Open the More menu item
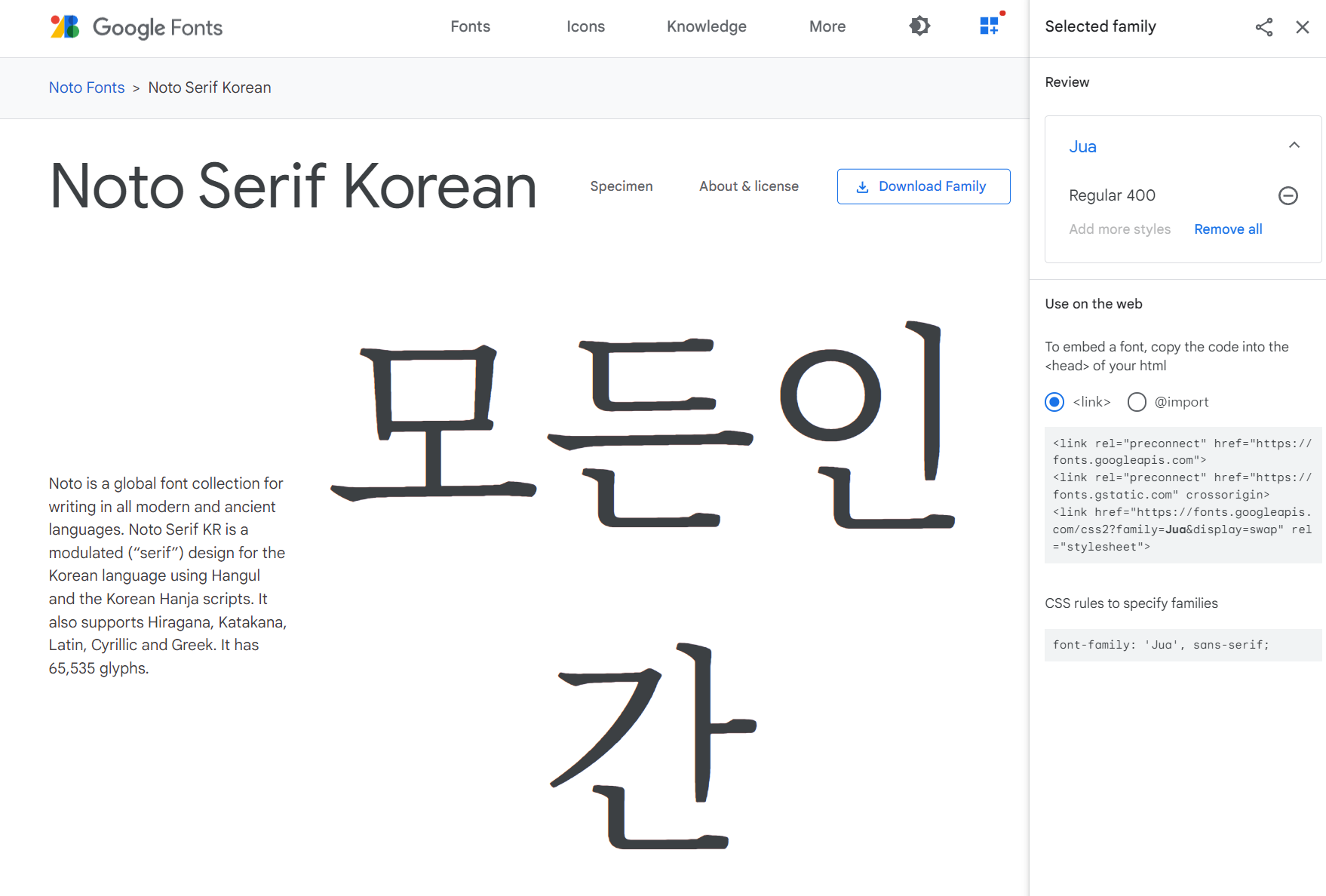 [x=827, y=26]
